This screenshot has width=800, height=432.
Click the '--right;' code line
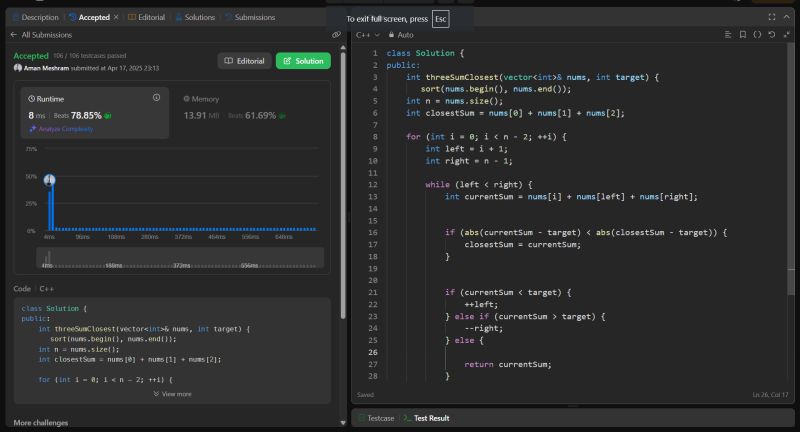[x=484, y=328]
